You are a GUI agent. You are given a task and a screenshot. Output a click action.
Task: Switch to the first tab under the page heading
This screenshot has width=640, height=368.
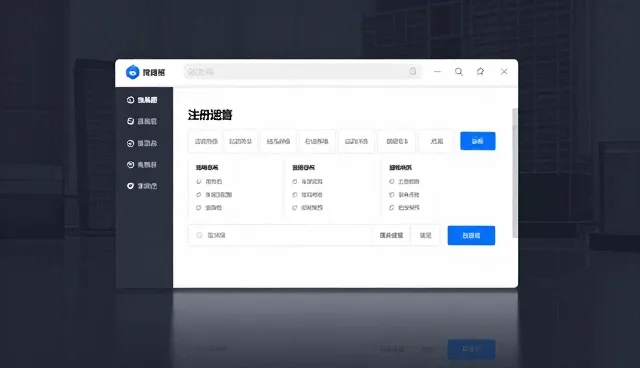[x=206, y=141]
